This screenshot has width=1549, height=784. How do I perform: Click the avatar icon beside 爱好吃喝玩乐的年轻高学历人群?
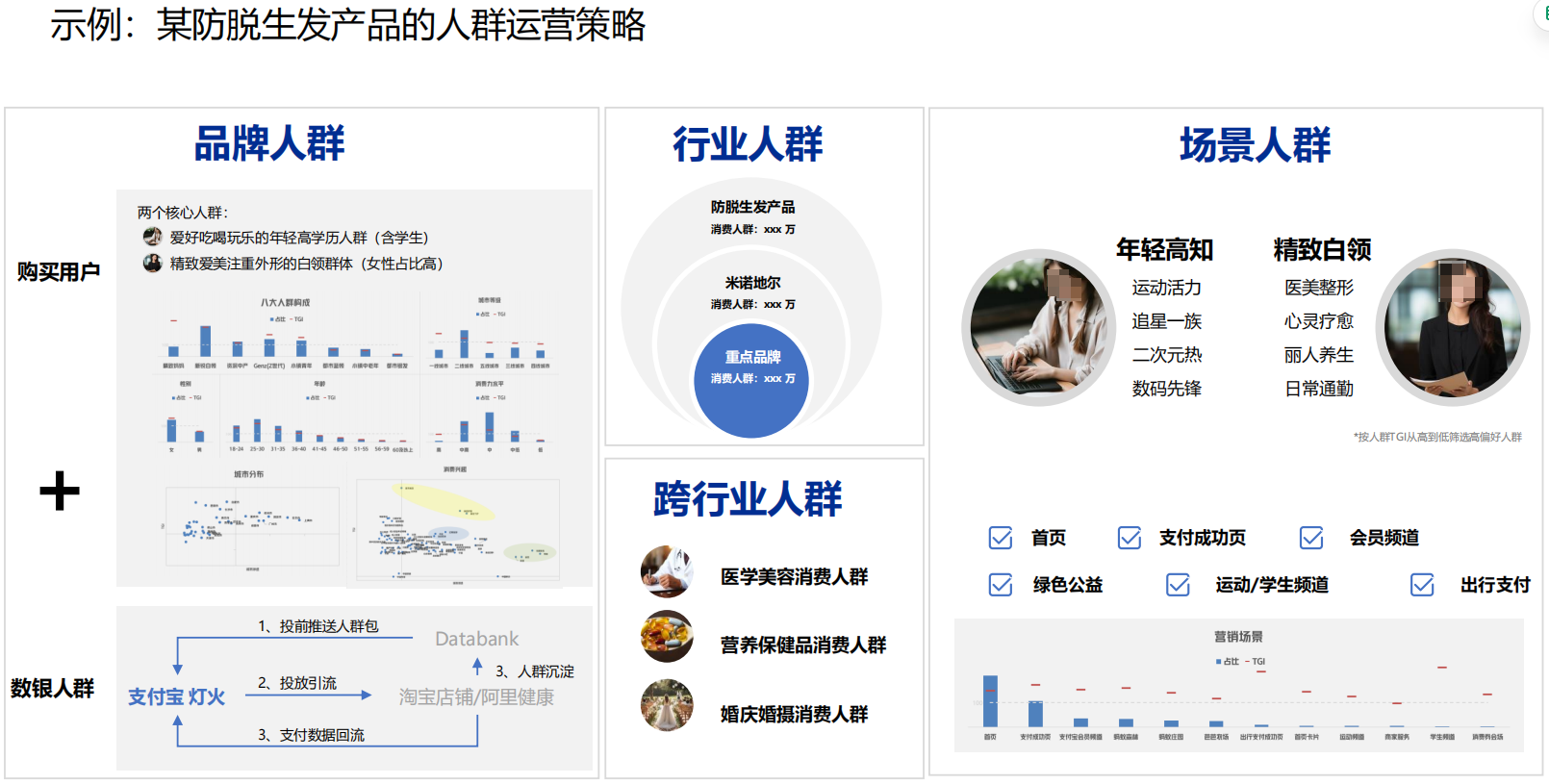(x=152, y=237)
